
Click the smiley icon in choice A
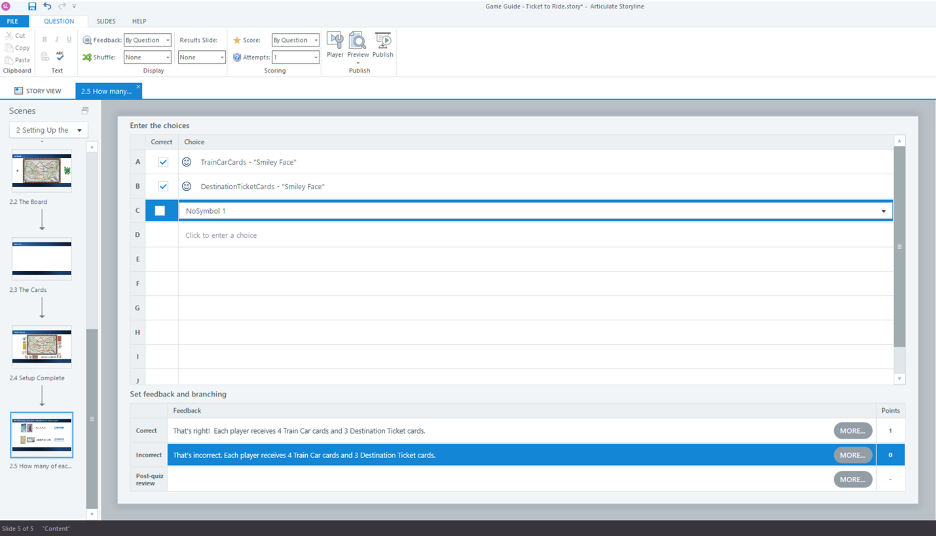pyautogui.click(x=187, y=162)
